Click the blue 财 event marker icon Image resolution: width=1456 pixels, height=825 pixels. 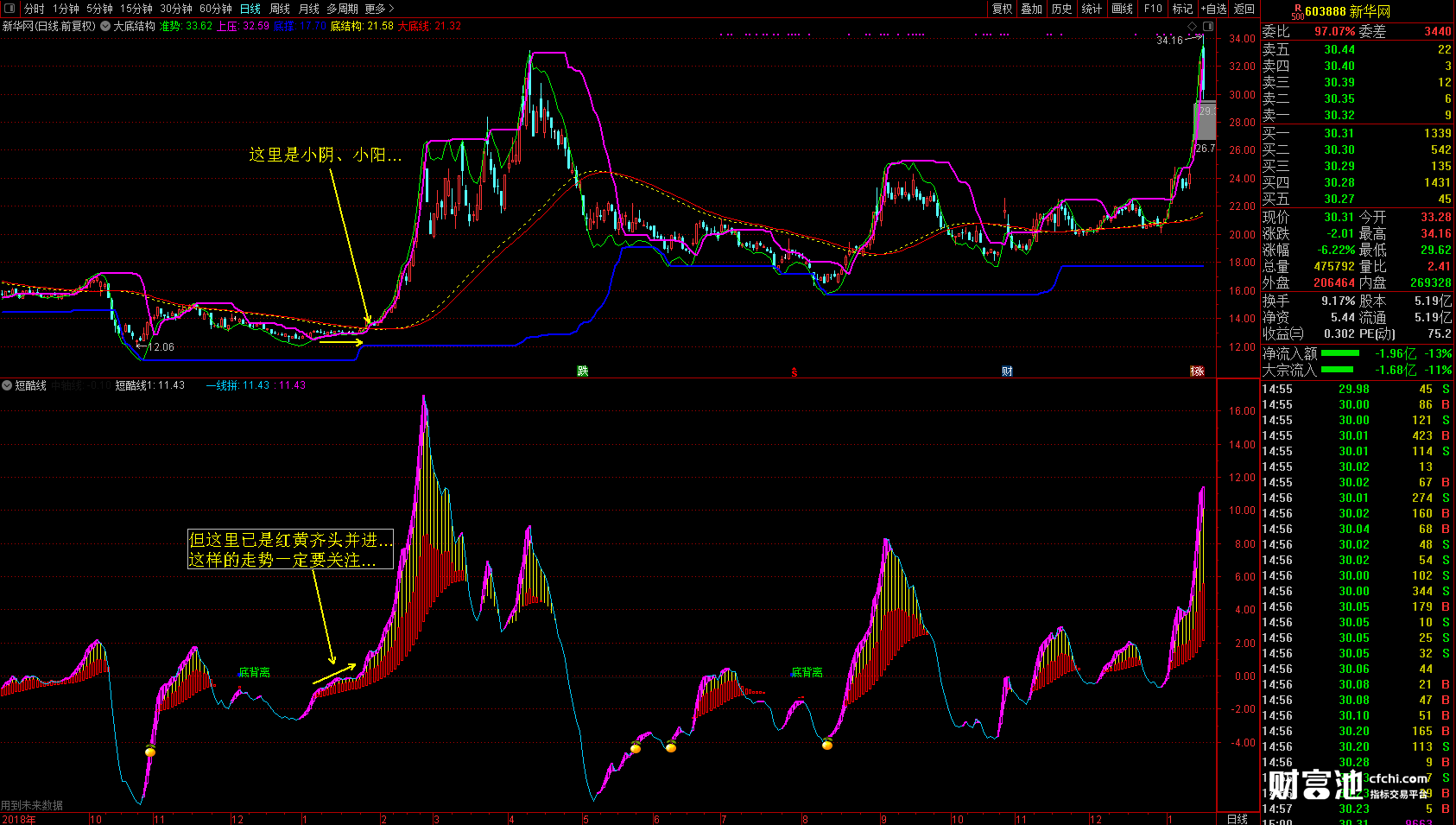pos(1007,371)
